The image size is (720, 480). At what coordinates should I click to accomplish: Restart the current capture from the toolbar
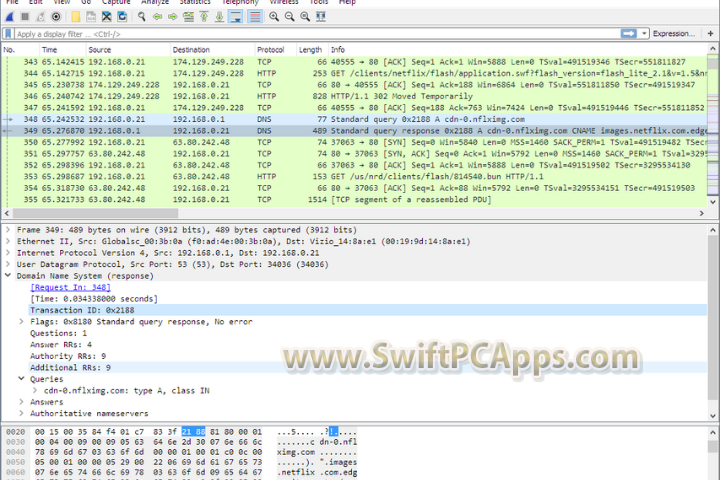click(40, 17)
